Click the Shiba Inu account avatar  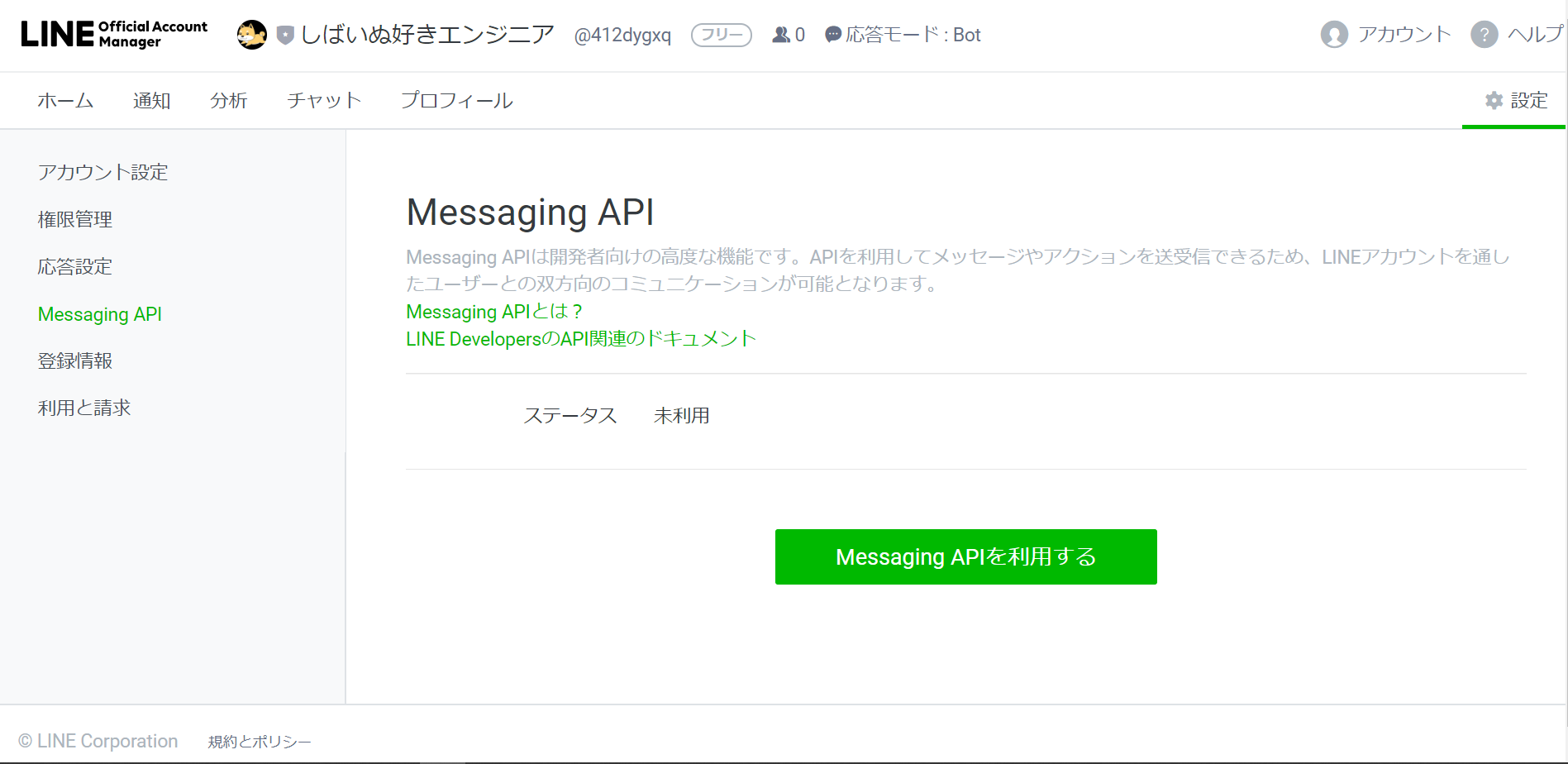point(252,35)
